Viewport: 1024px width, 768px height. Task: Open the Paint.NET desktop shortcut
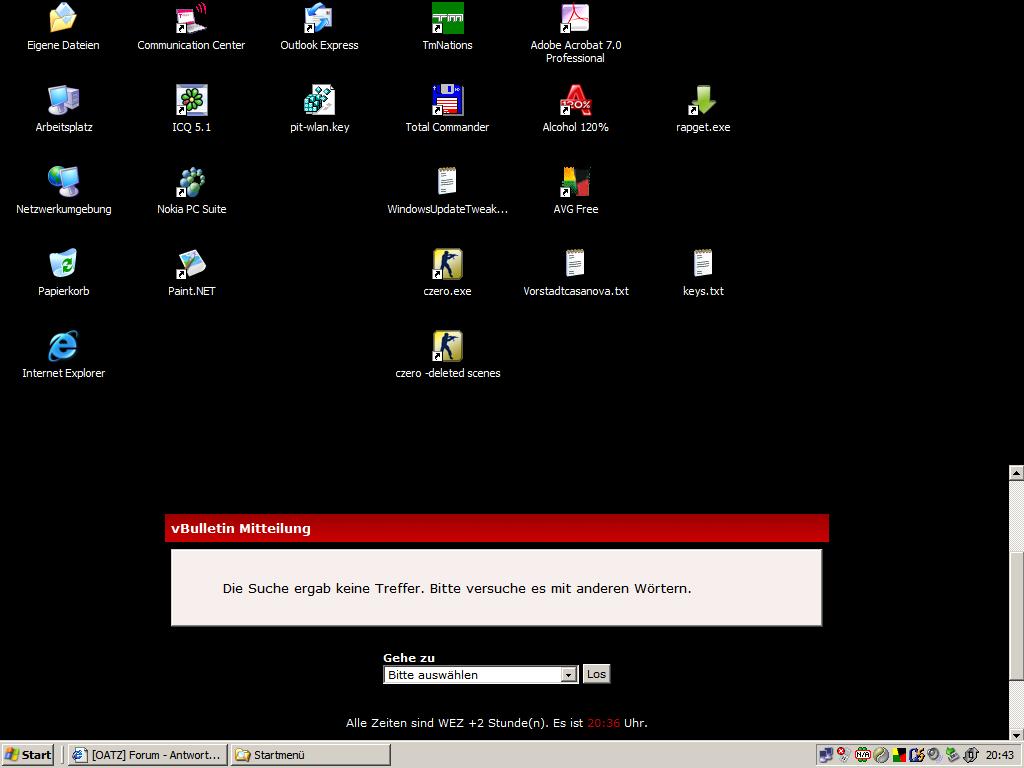(191, 265)
